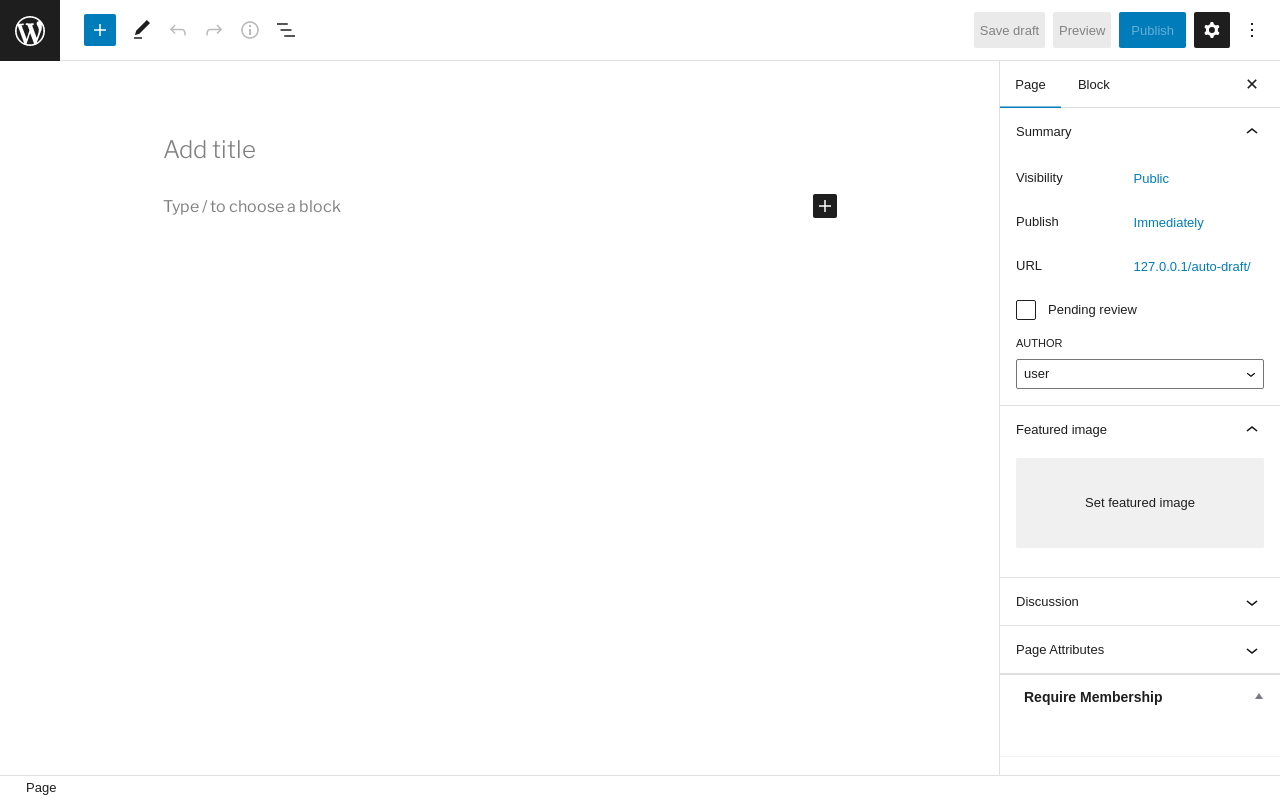This screenshot has height=800, width=1280.
Task: Toggle the block inserter plus button
Action: pos(100,30)
